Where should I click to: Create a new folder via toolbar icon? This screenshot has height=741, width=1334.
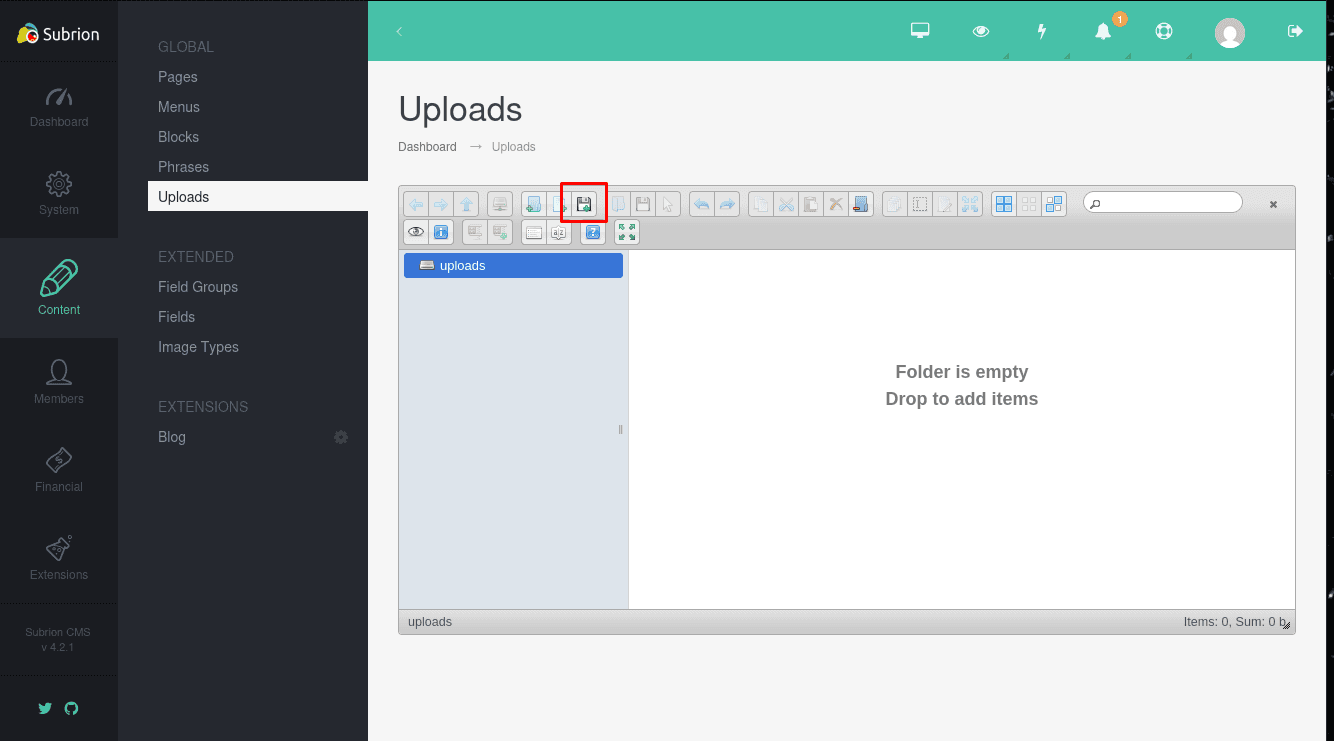click(x=534, y=204)
